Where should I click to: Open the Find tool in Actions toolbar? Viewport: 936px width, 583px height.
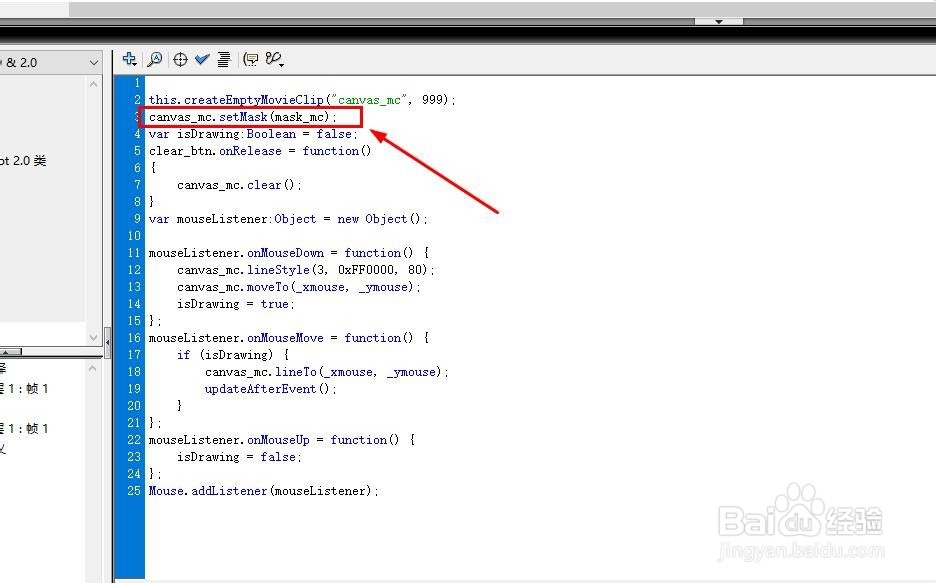[155, 59]
